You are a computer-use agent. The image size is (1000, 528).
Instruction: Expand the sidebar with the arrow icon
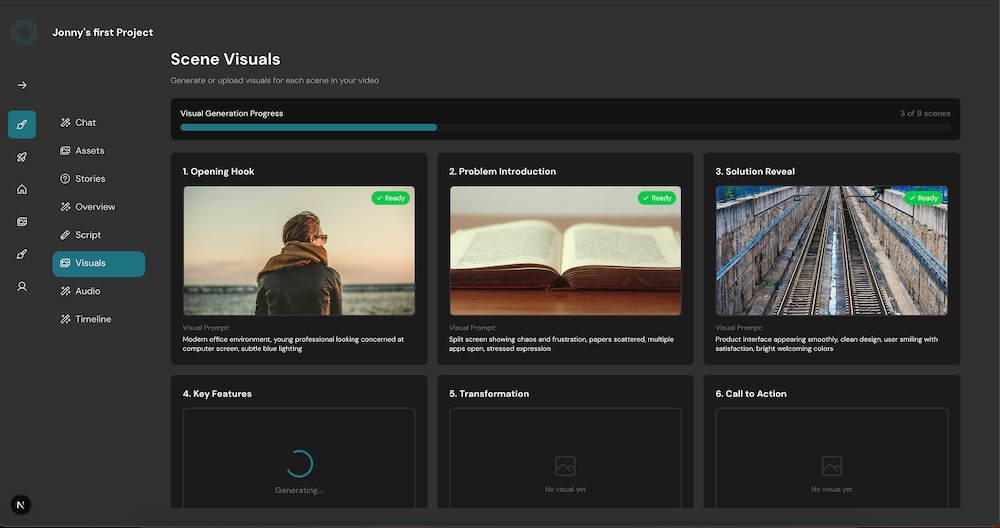tap(22, 85)
